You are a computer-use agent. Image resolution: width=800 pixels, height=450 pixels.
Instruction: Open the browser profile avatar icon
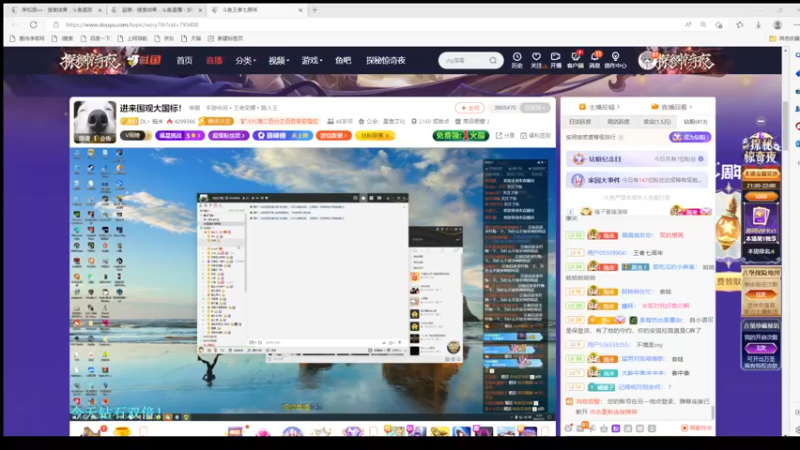778,24
